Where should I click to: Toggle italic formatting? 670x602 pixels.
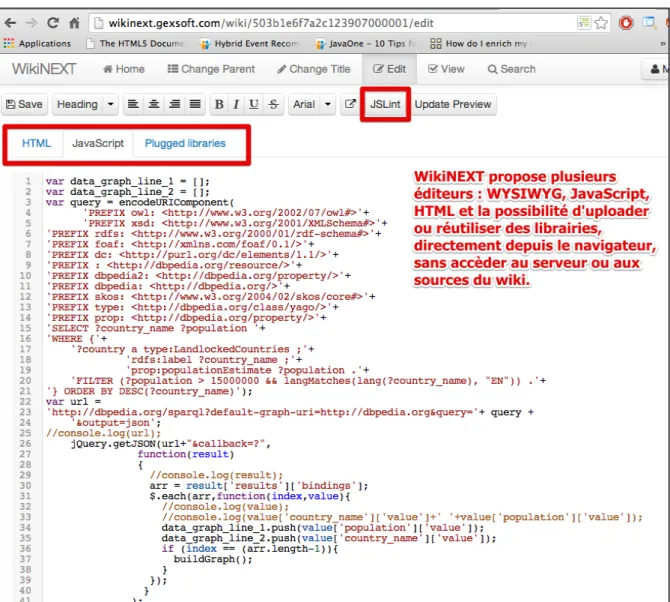click(236, 104)
